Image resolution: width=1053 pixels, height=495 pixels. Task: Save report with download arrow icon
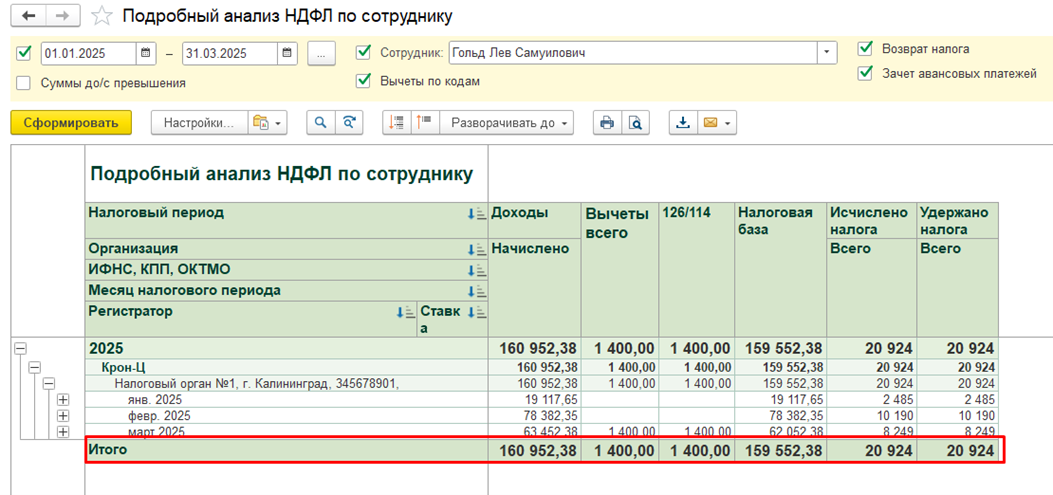coord(683,123)
